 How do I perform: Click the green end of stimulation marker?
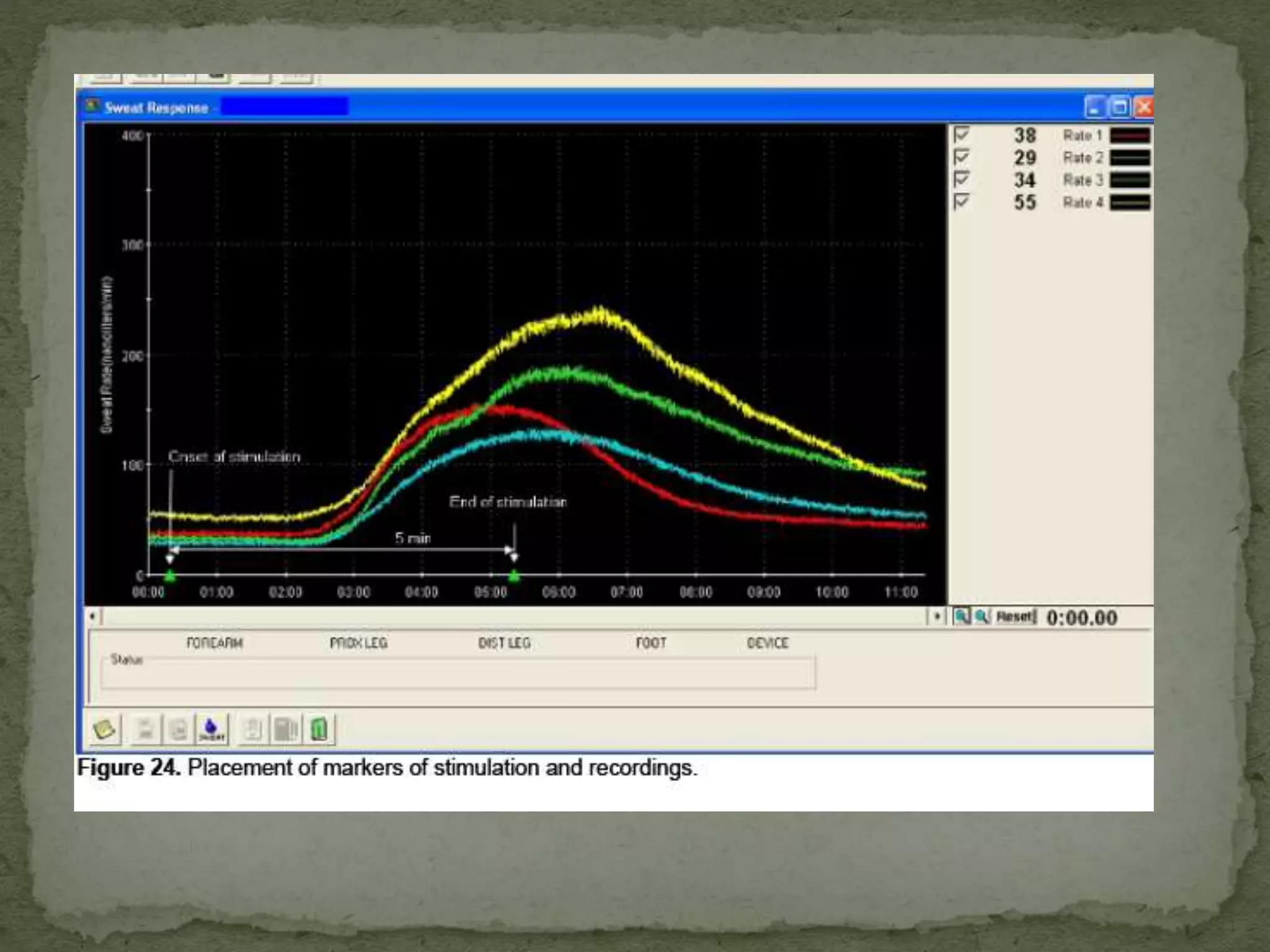pos(514,576)
